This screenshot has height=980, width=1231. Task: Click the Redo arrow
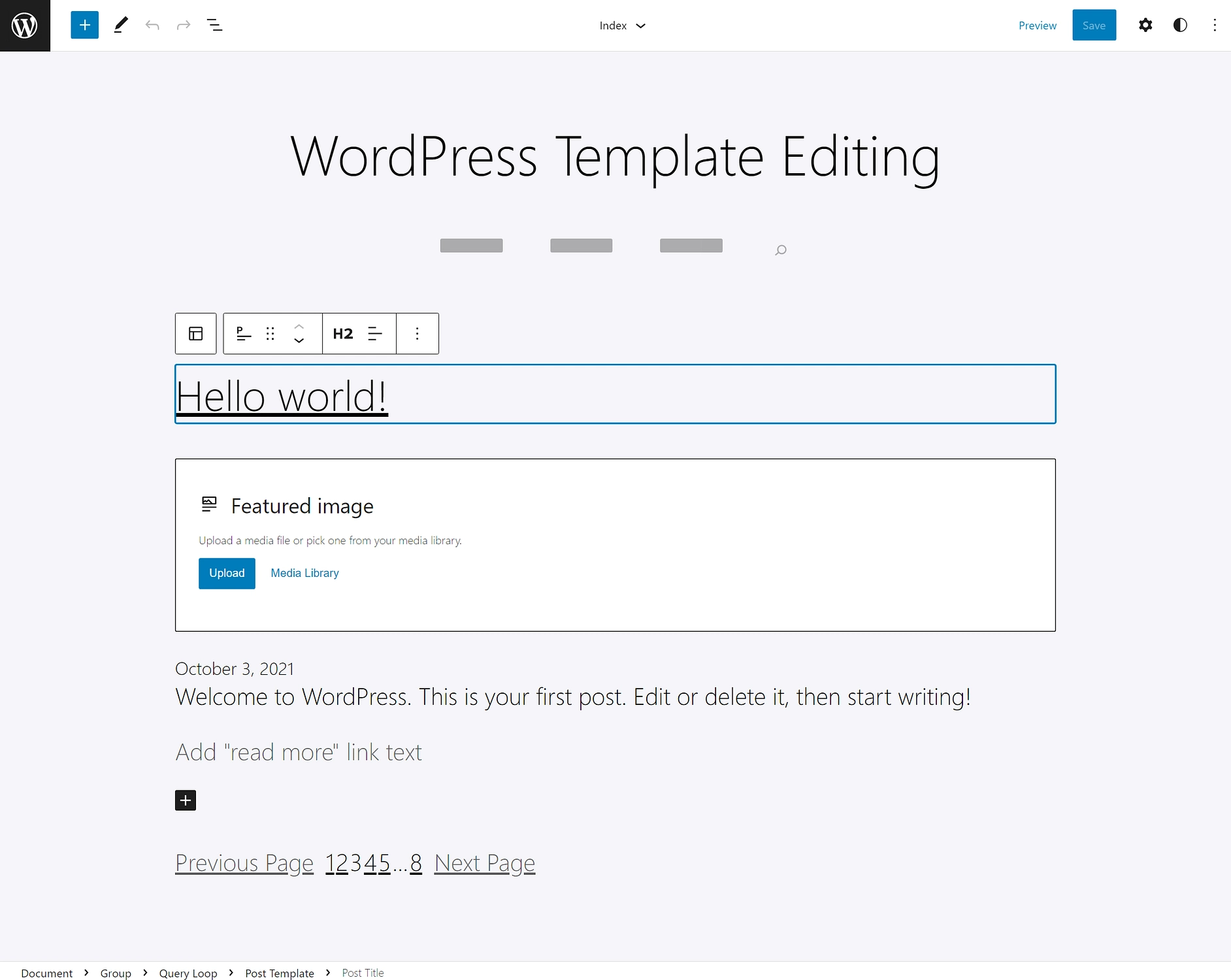pyautogui.click(x=184, y=25)
